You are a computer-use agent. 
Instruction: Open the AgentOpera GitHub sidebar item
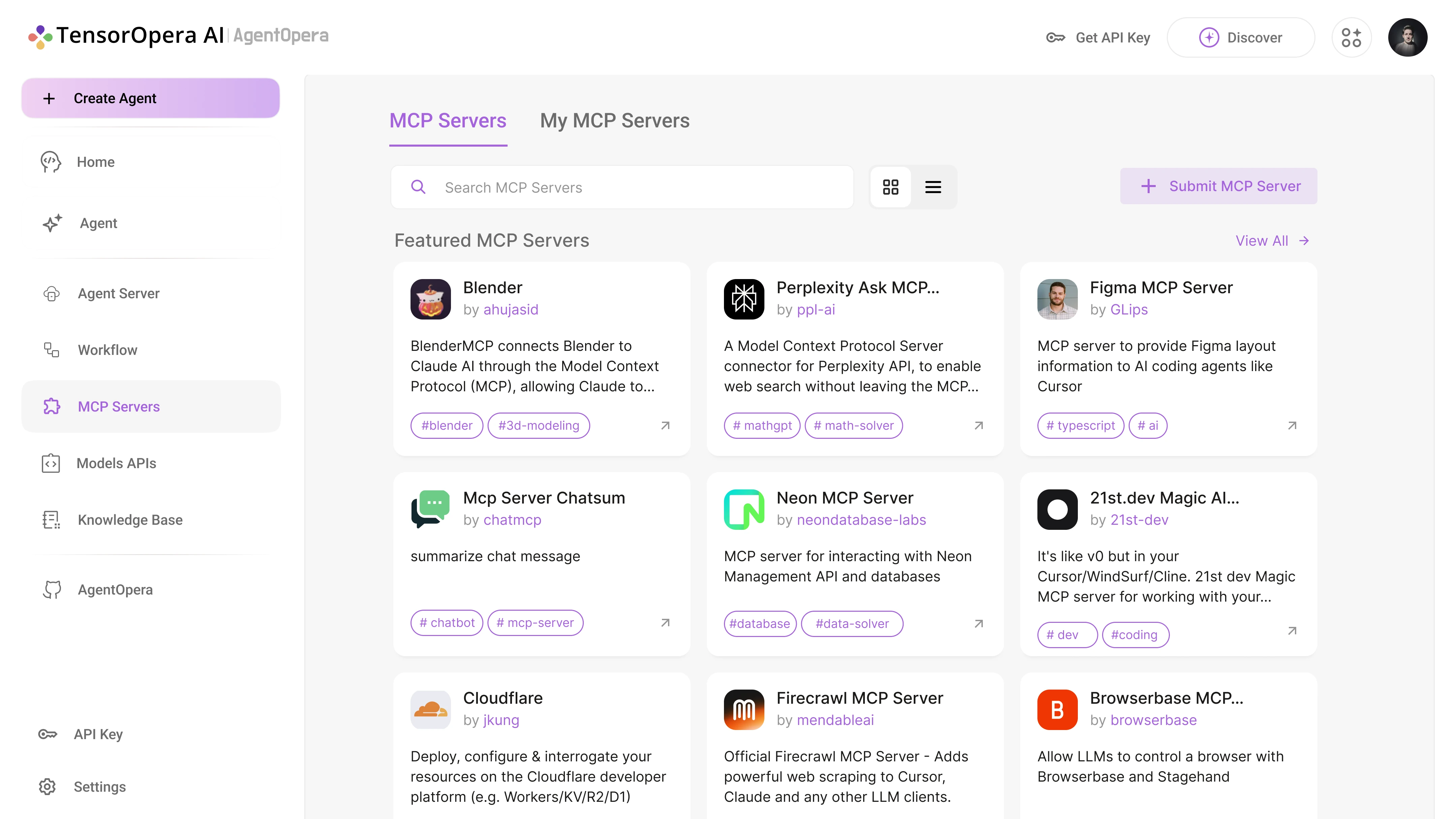(x=115, y=589)
